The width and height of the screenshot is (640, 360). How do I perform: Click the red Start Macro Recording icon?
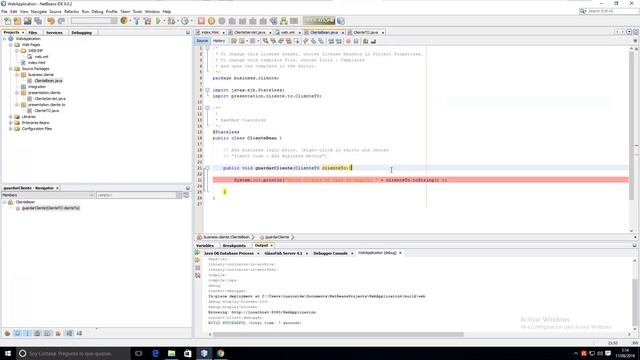[x=348, y=41]
